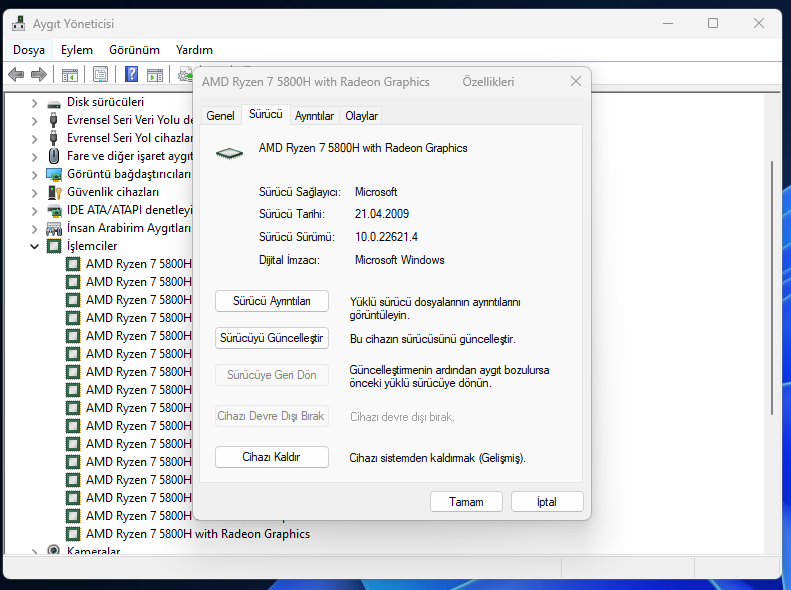Click the driver version 10.0.22621.4

coord(386,237)
